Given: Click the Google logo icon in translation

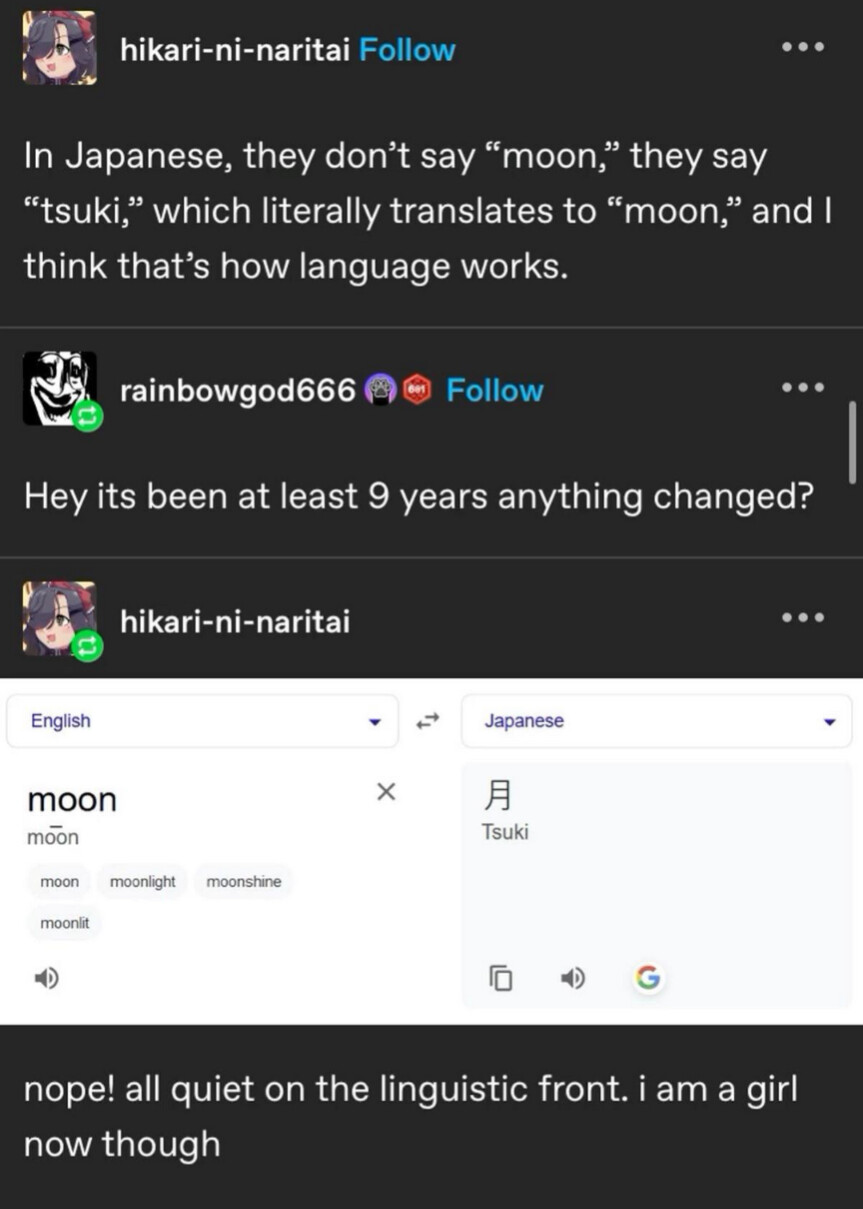Looking at the screenshot, I should pos(647,978).
